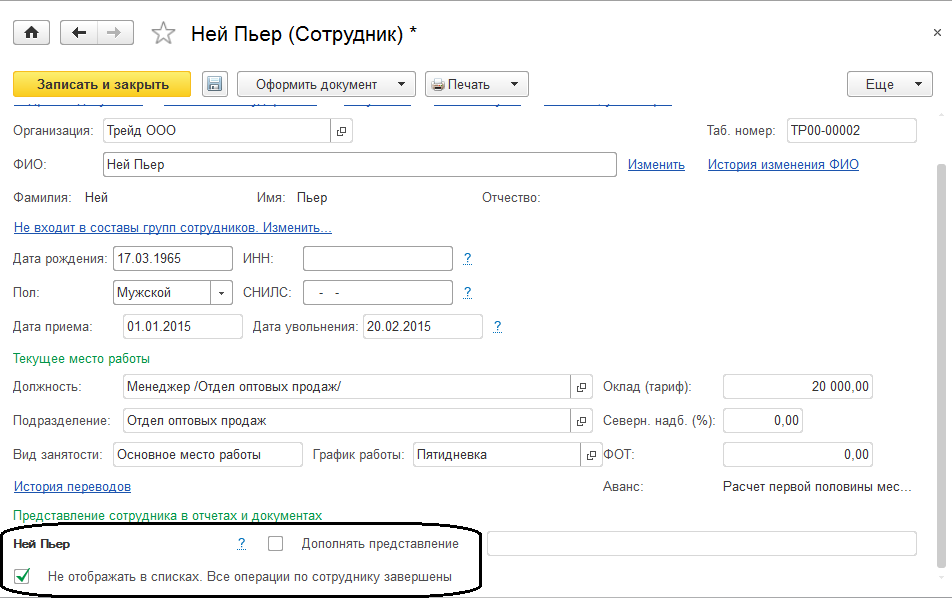Click the Home icon button
This screenshot has width=952, height=598.
pyautogui.click(x=32, y=33)
